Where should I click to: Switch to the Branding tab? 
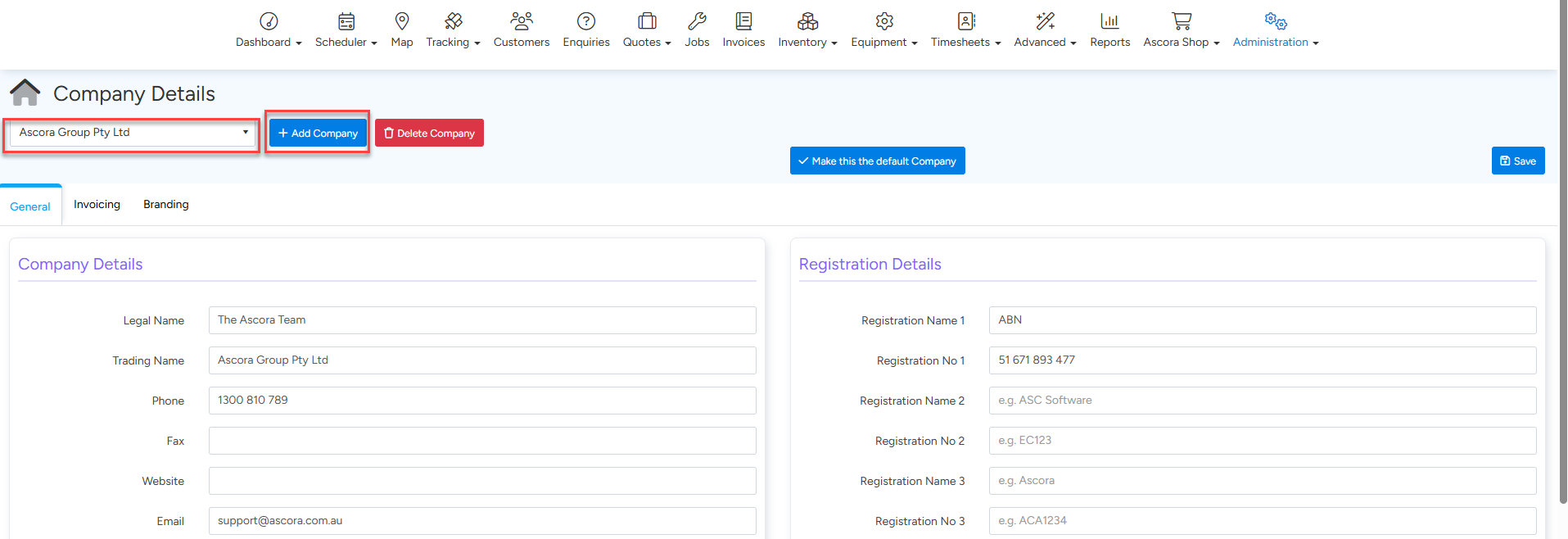pyautogui.click(x=165, y=205)
